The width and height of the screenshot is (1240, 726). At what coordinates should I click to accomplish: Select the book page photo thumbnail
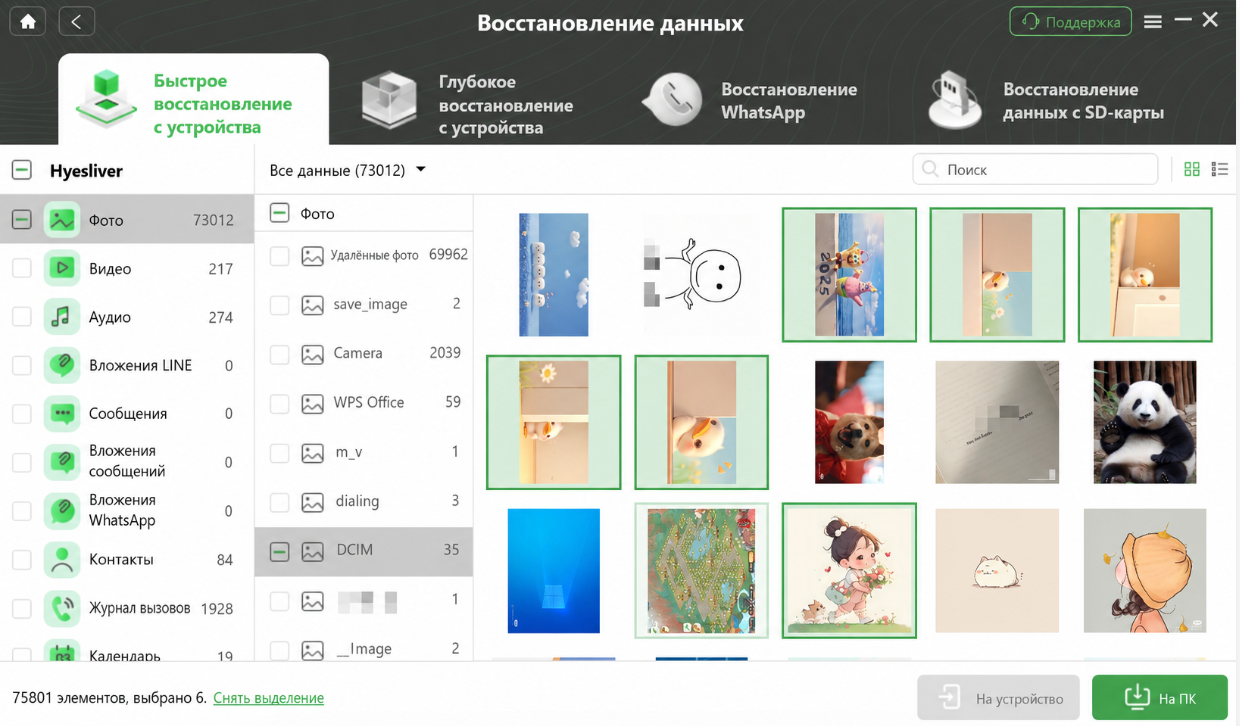coord(997,422)
